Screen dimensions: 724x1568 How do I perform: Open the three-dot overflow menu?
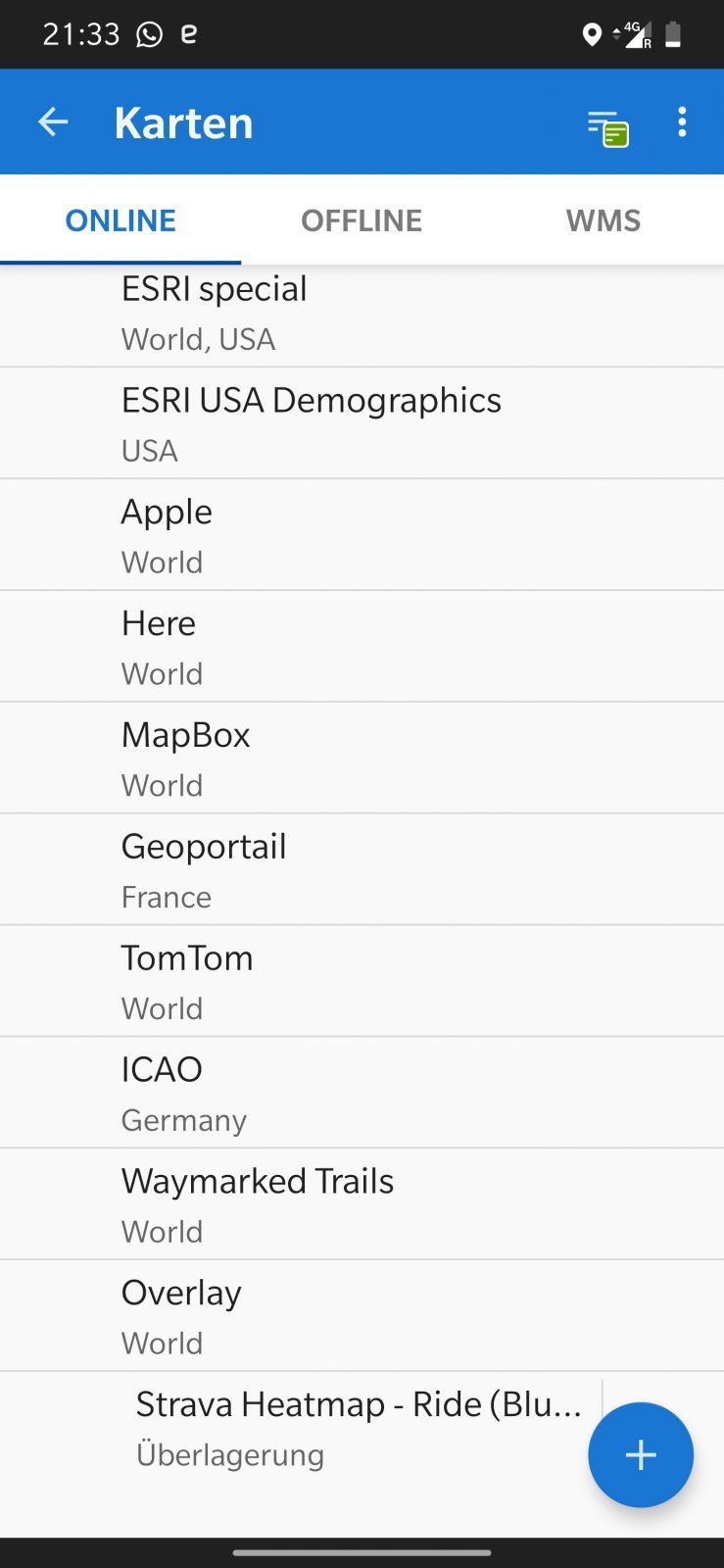(682, 122)
